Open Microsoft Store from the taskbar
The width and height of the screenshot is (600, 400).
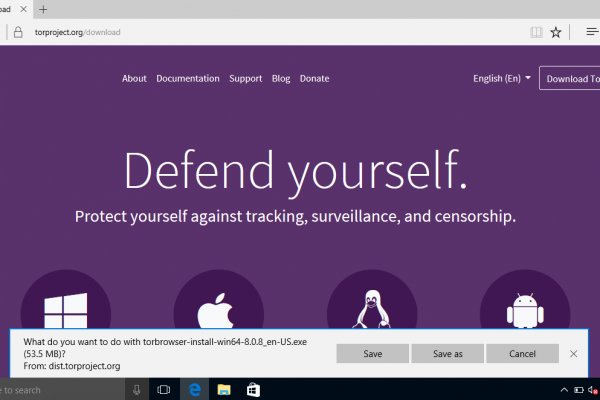click(254, 390)
